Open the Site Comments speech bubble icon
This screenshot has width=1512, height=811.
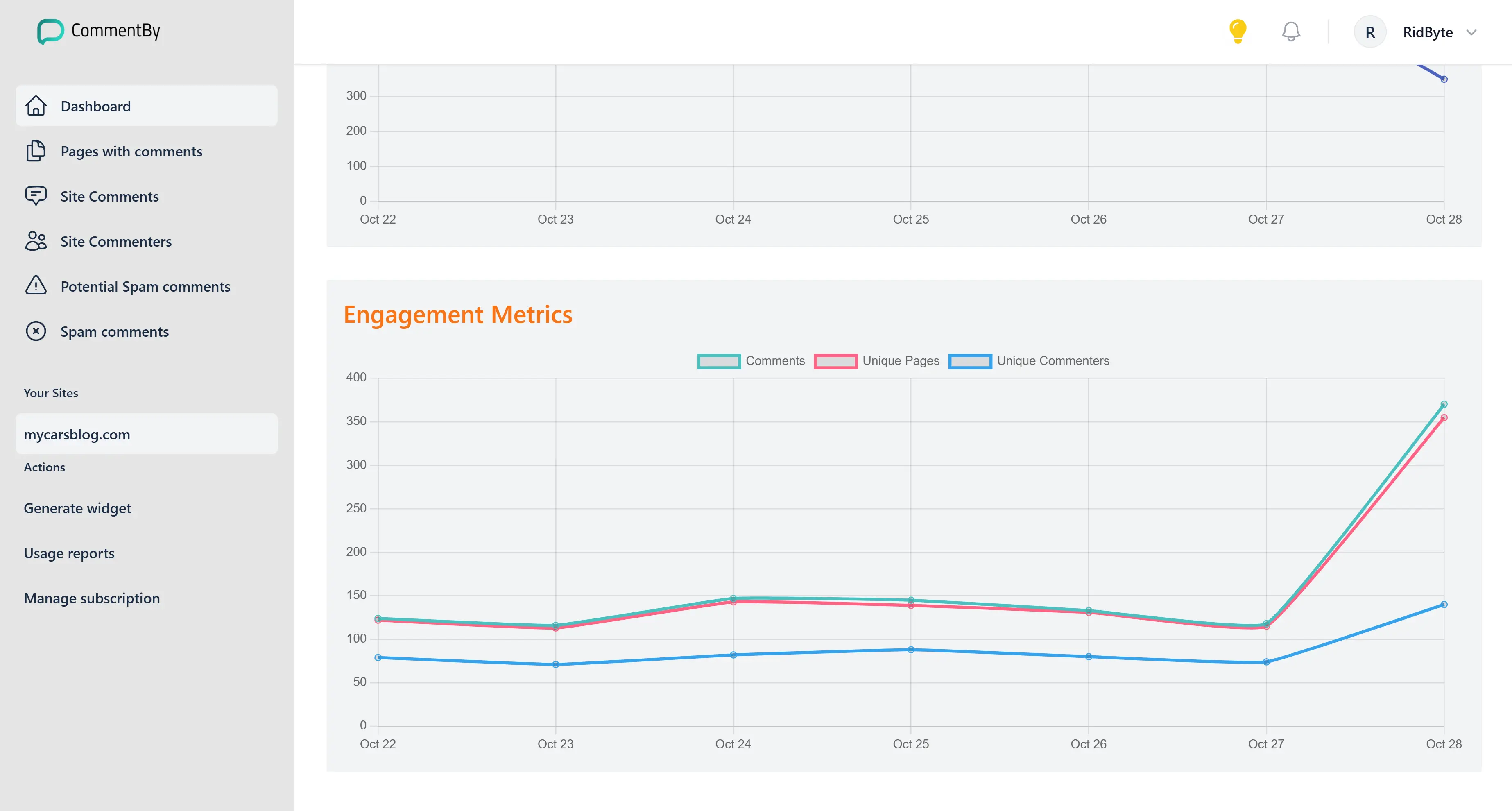(x=36, y=195)
